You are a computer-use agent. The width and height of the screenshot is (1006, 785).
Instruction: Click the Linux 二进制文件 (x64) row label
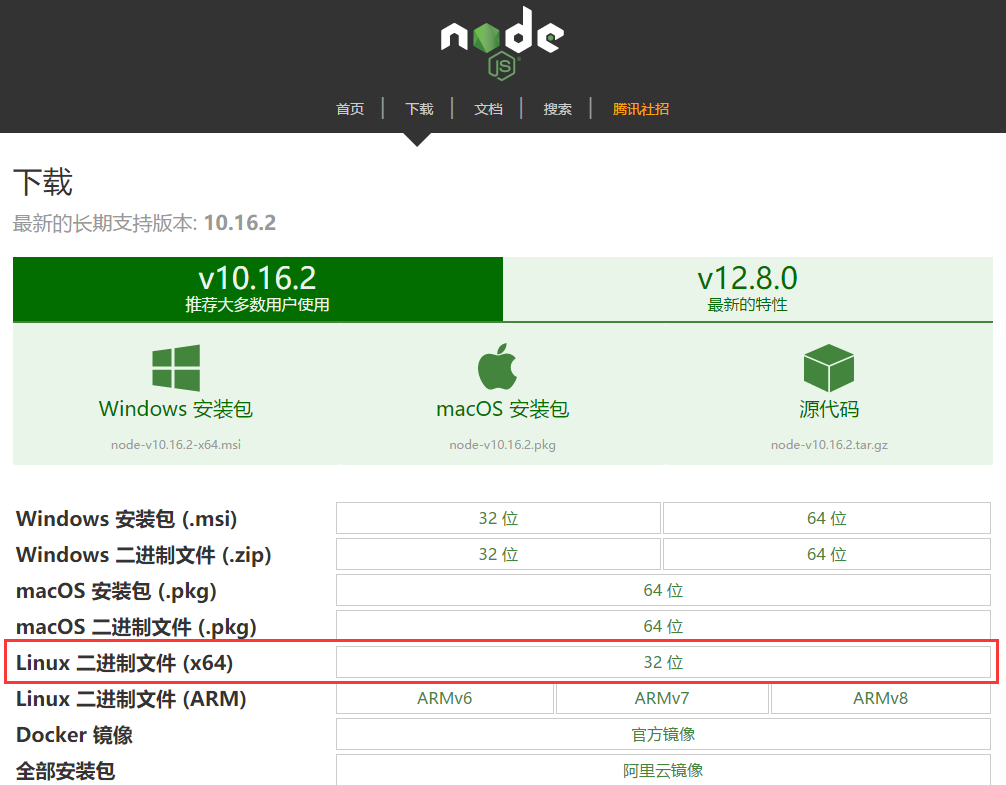[124, 663]
